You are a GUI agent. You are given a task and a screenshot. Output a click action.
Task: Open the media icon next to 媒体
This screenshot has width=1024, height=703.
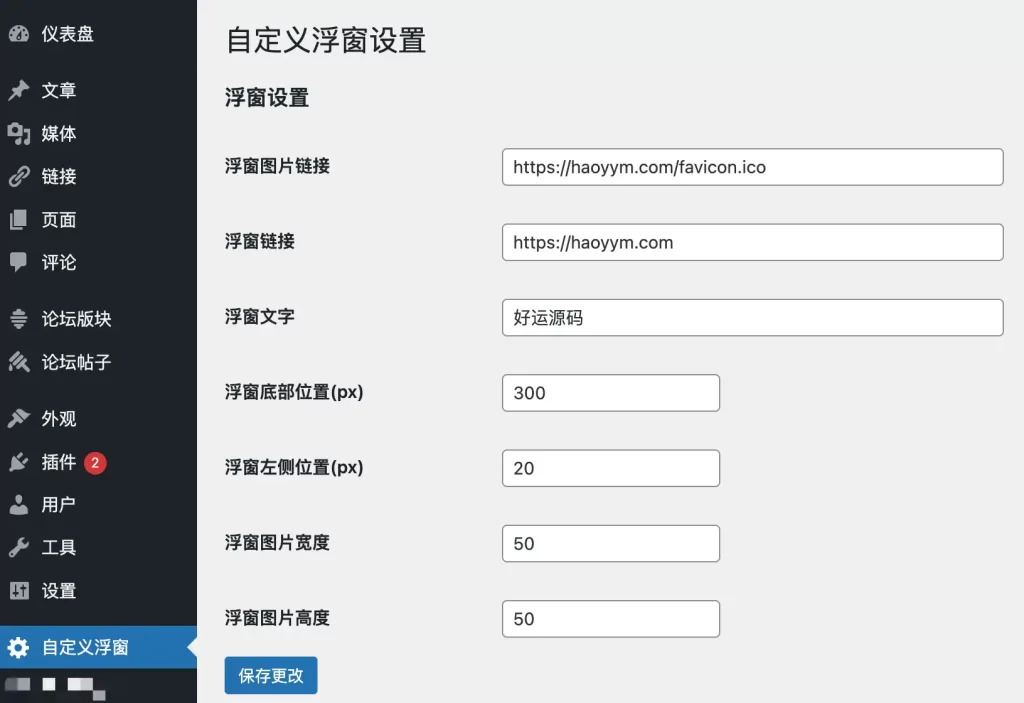click(x=19, y=134)
